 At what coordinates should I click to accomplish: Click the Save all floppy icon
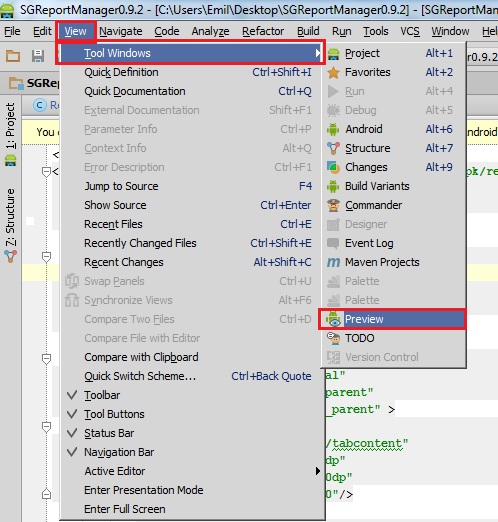pyautogui.click(x=38, y=56)
